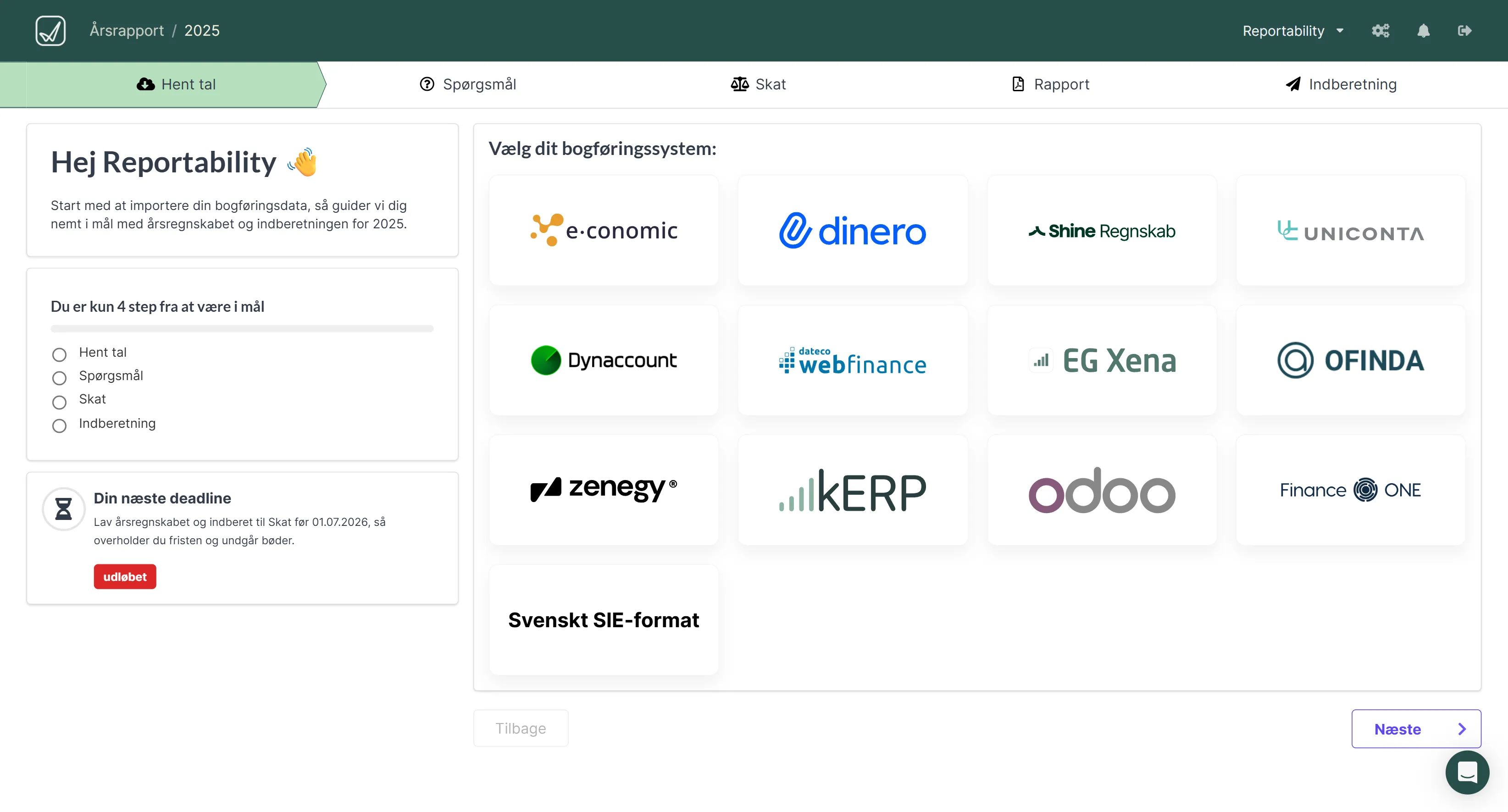
Task: Open the Årsrapport breadcrumb link
Action: click(127, 30)
